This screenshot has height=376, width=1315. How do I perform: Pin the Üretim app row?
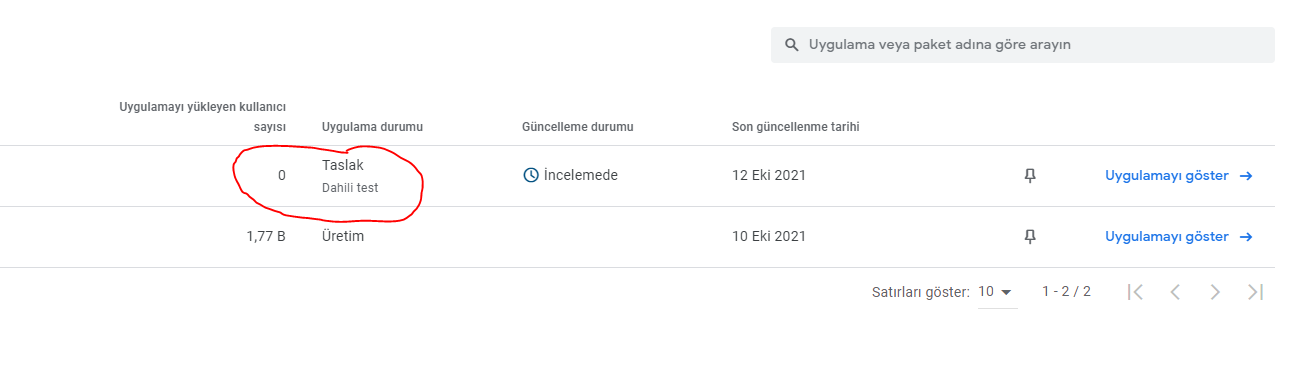pos(1030,237)
